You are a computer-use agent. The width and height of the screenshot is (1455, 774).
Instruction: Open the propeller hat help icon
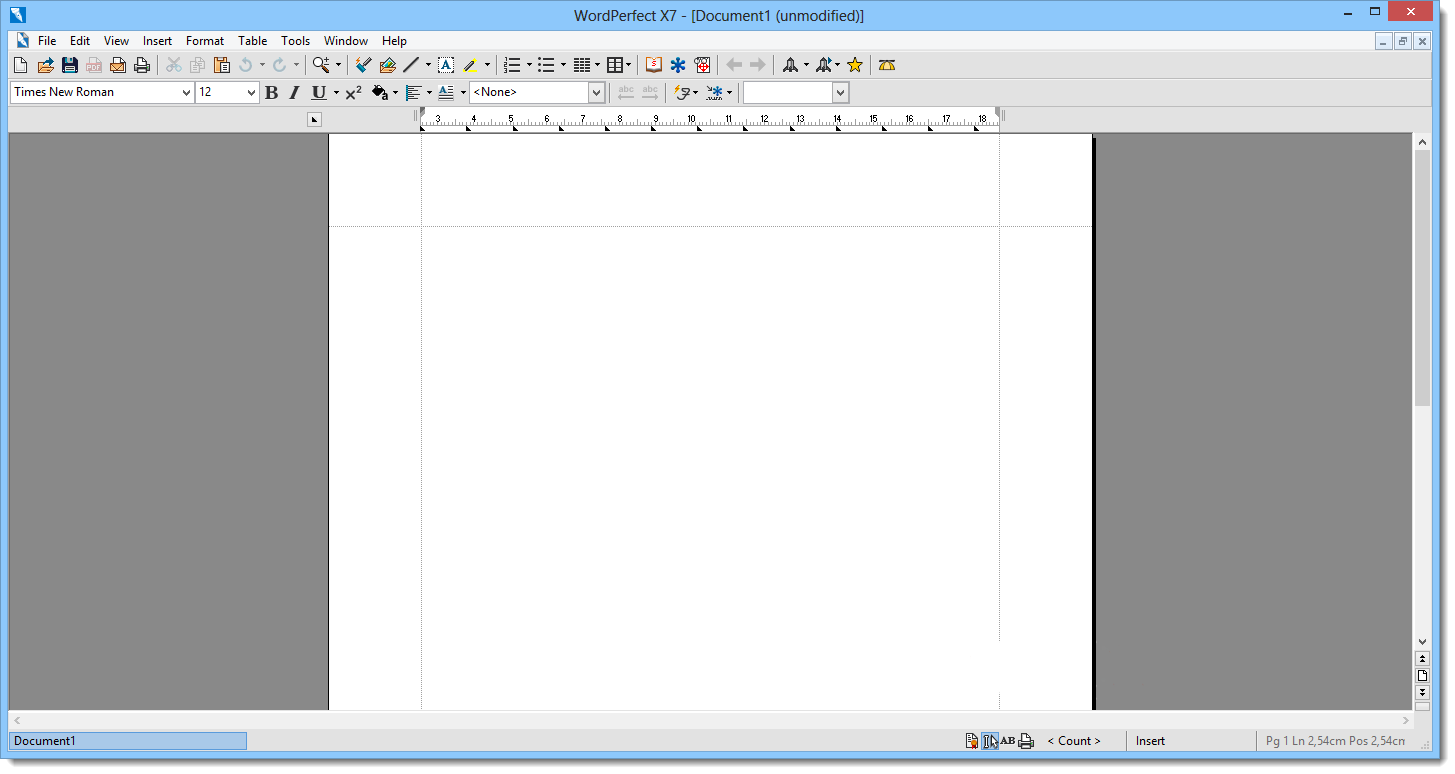[x=887, y=65]
